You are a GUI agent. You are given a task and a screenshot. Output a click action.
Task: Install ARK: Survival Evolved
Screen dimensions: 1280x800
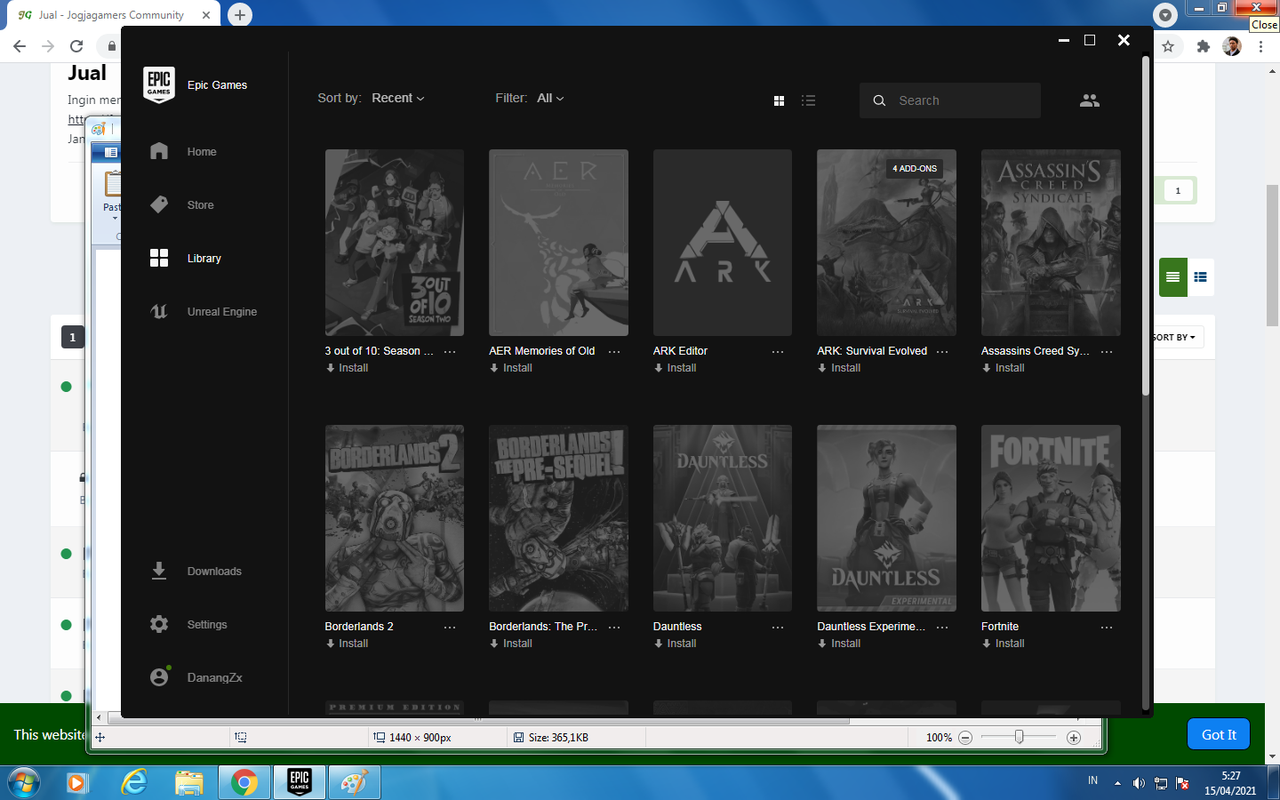point(839,368)
